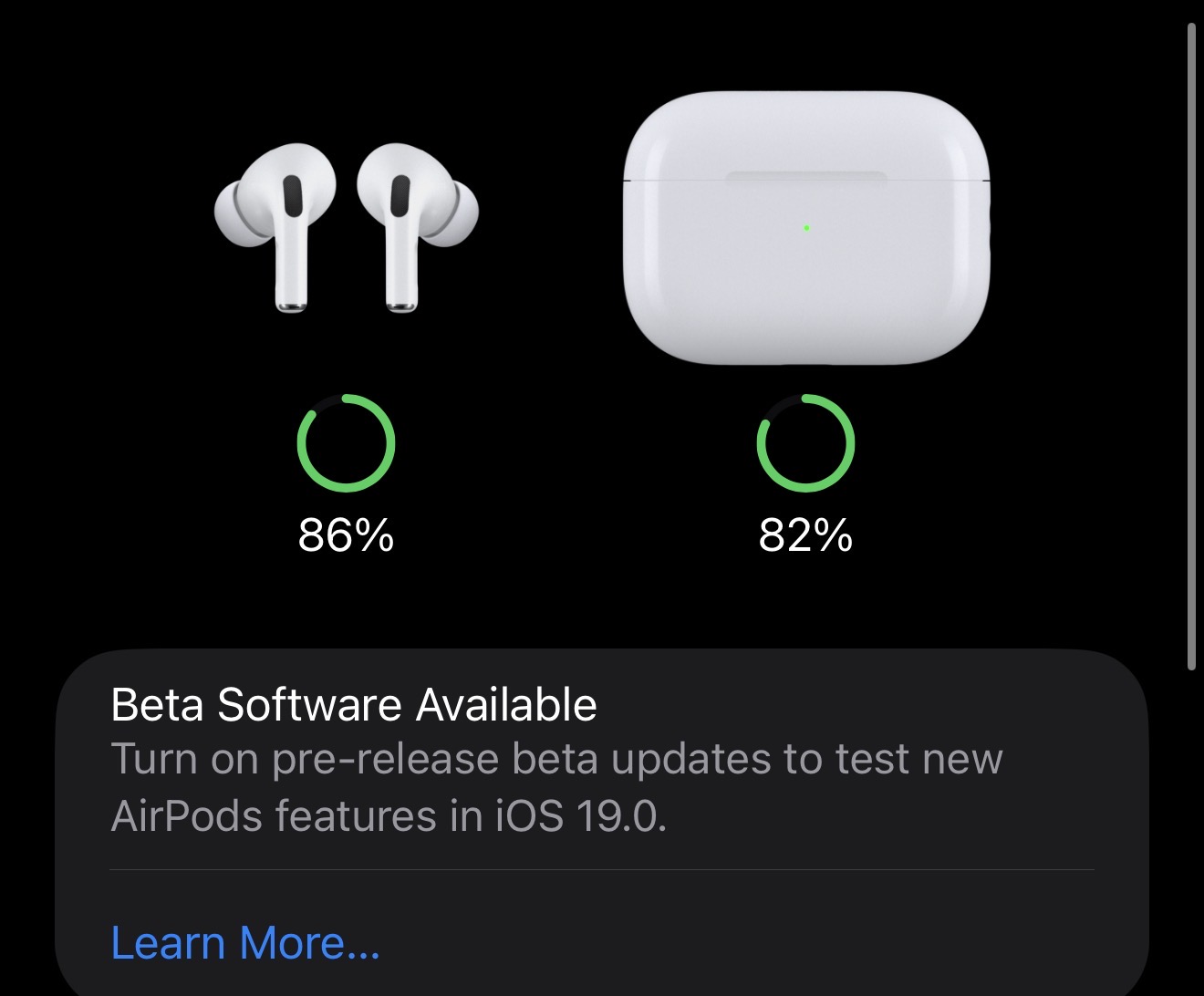The height and width of the screenshot is (996, 1204).
Task: Tap the black vent on the left AirPod
Action: point(292,197)
